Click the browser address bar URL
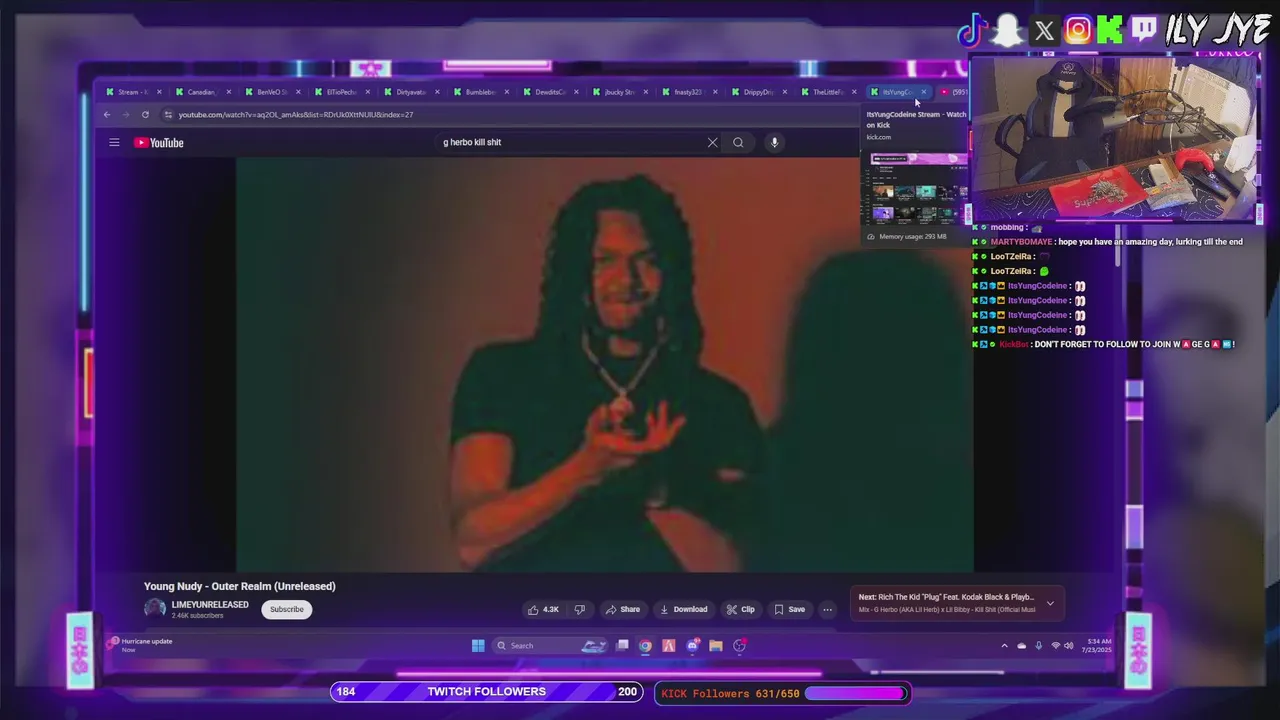1280x720 pixels. [296, 114]
